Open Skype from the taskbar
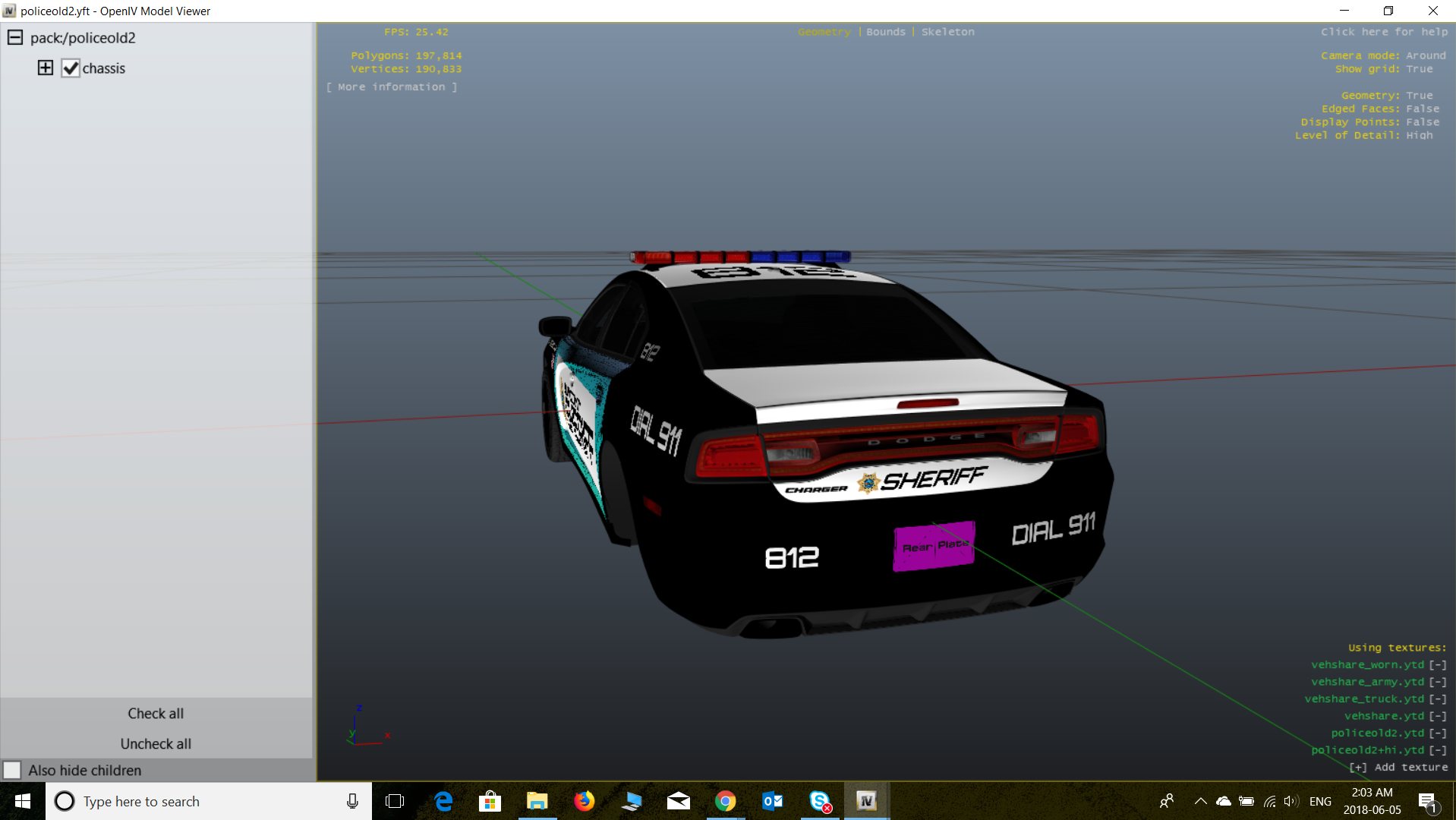Image resolution: width=1456 pixels, height=820 pixels. (x=820, y=801)
